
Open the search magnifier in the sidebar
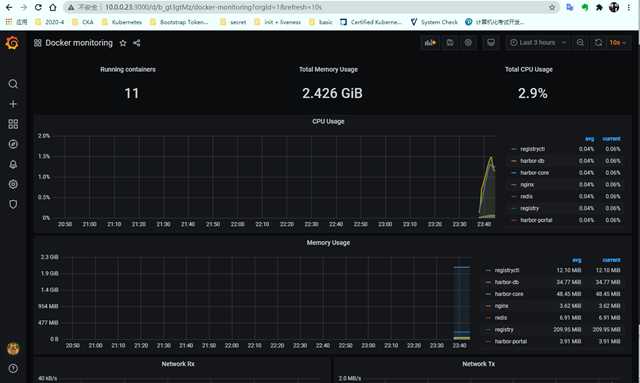click(x=13, y=84)
